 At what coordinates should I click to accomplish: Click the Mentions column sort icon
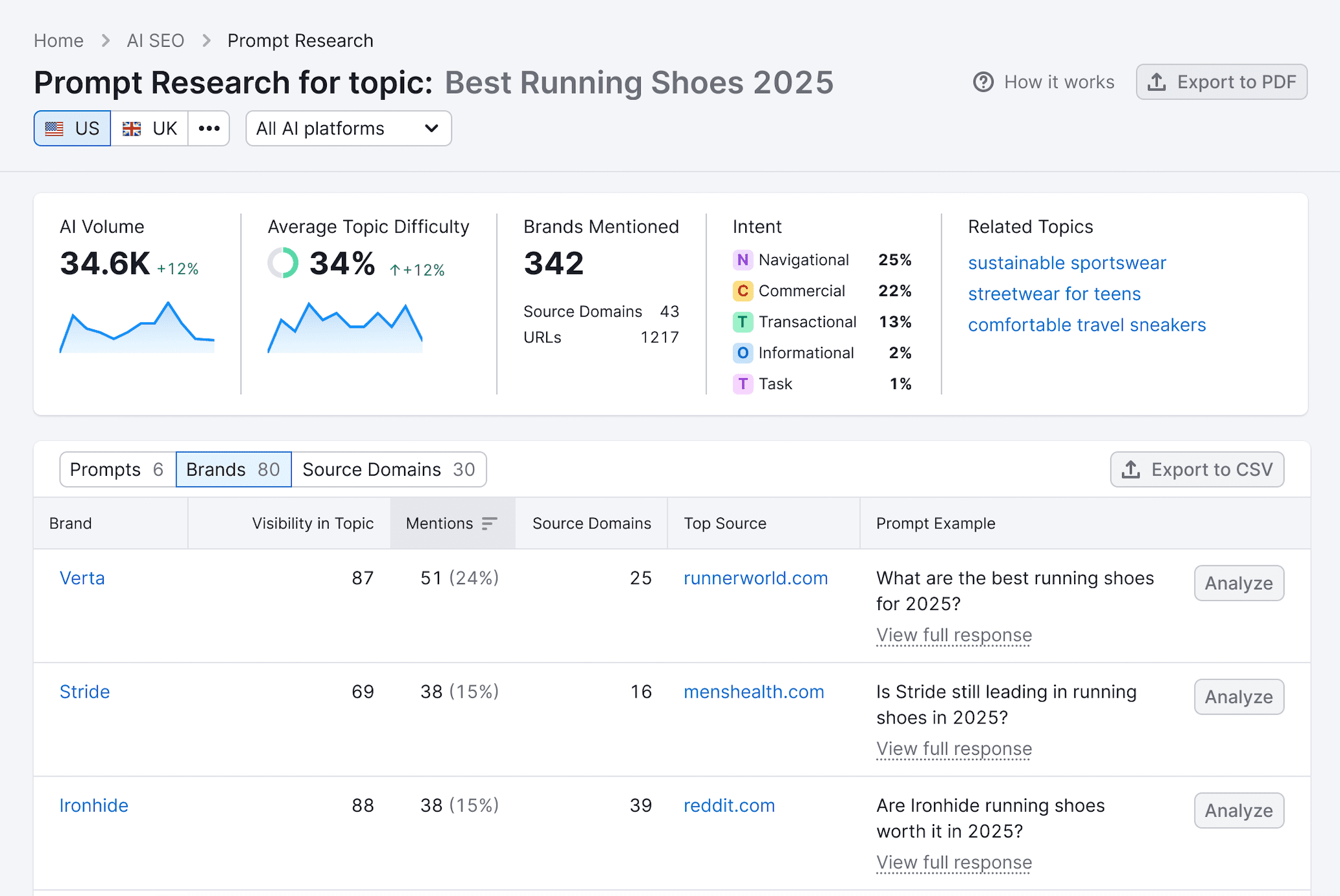[489, 523]
